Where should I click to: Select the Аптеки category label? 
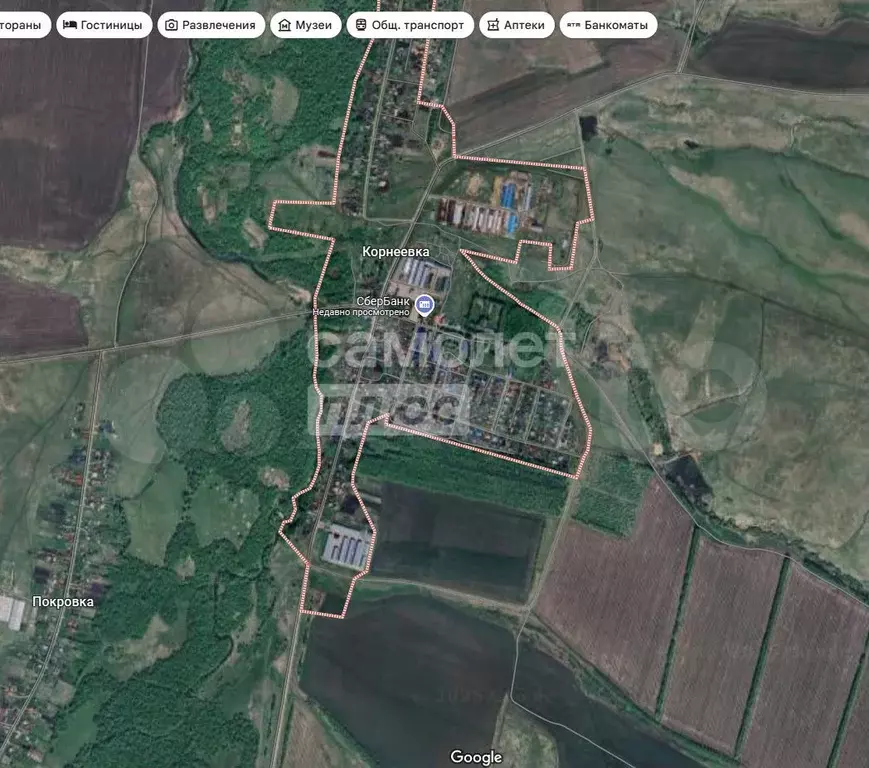coord(525,25)
